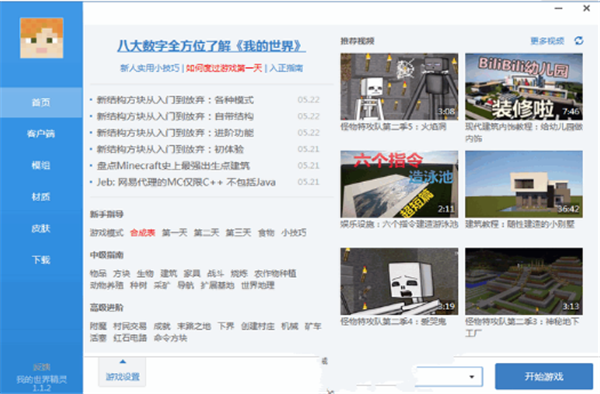Screen dimensions: 600x394
Task: Click the up arrow above 游戏设置
Action: coord(122,361)
